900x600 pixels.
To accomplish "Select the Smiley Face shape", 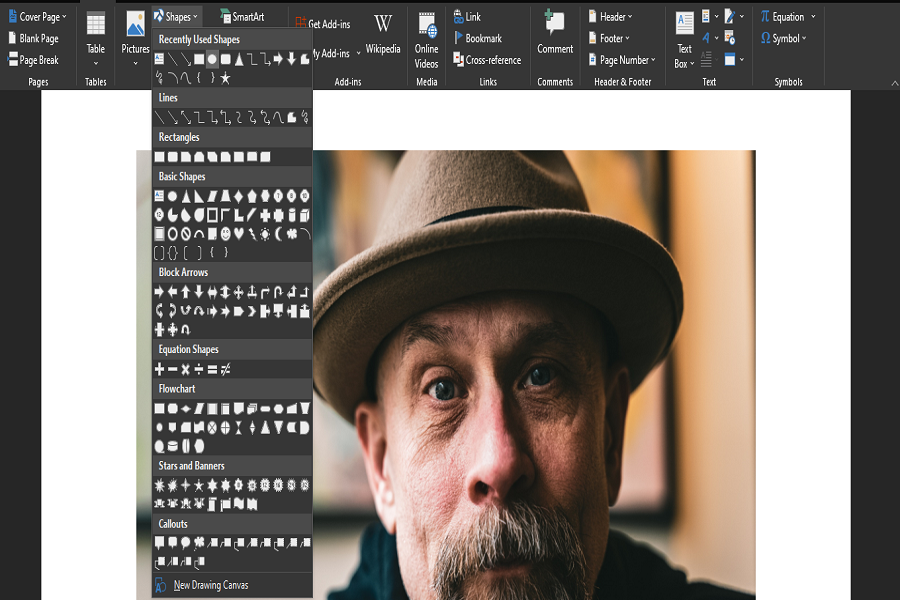I will (225, 235).
